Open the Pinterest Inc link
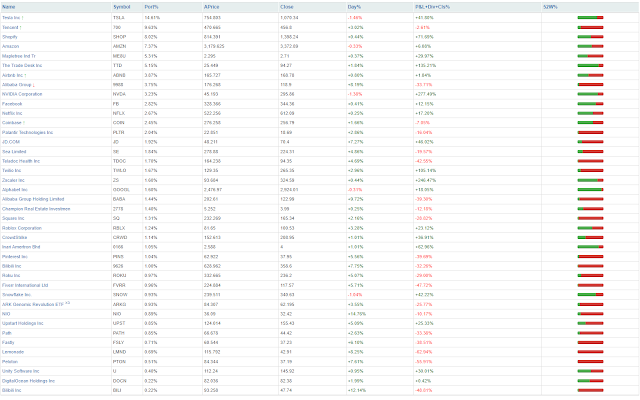Viewport: 640px width, 400px height. click(15, 257)
